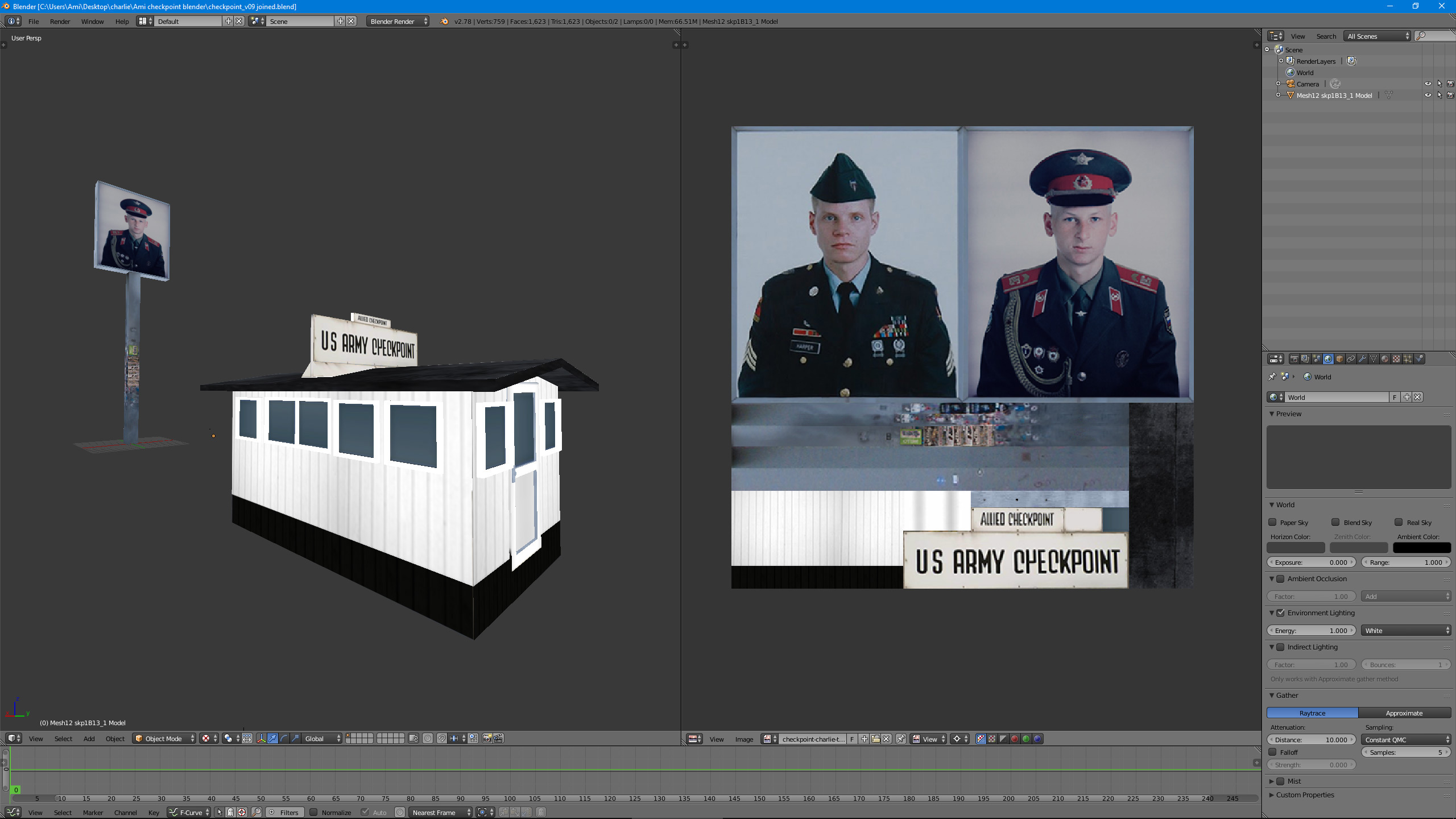The height and width of the screenshot is (819, 1456).
Task: Disable the Environment Lighting checkbox
Action: [1280, 613]
